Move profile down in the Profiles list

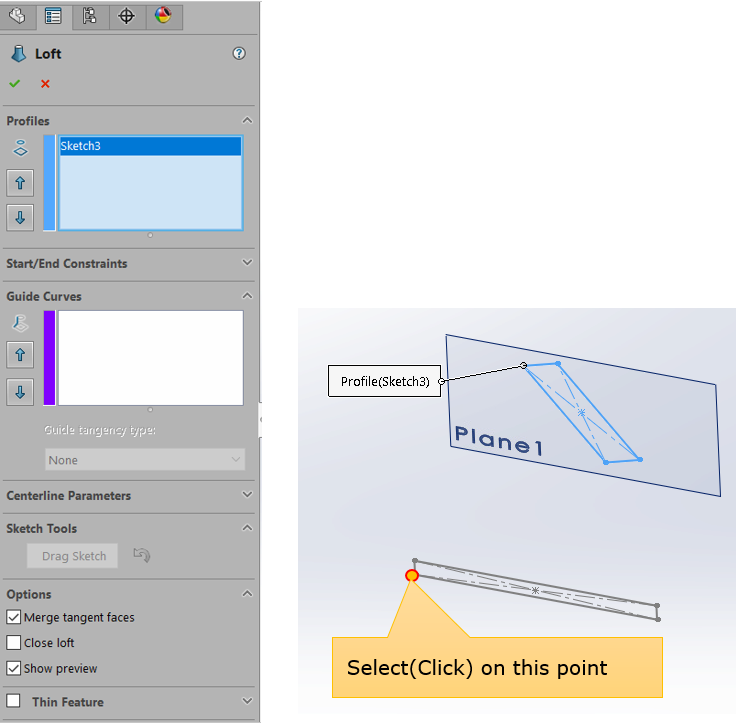(20, 218)
